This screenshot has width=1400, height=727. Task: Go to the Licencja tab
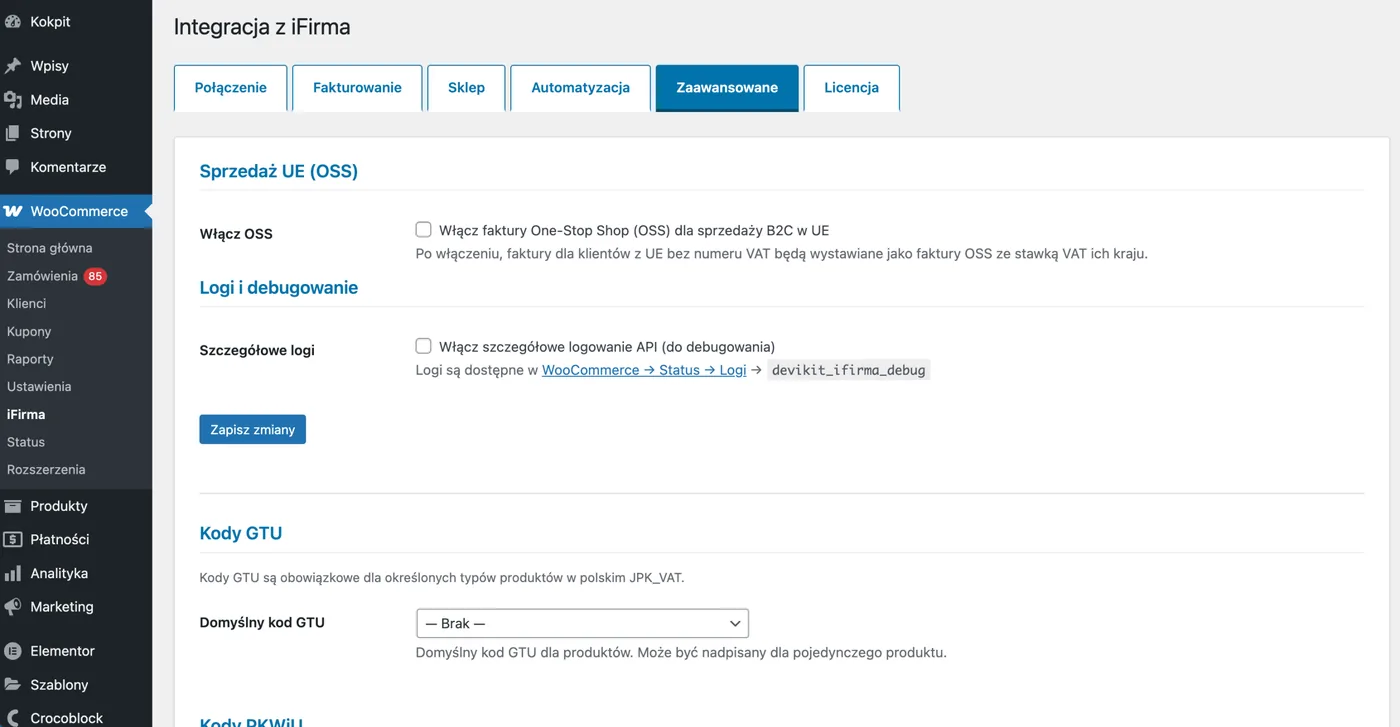click(851, 88)
